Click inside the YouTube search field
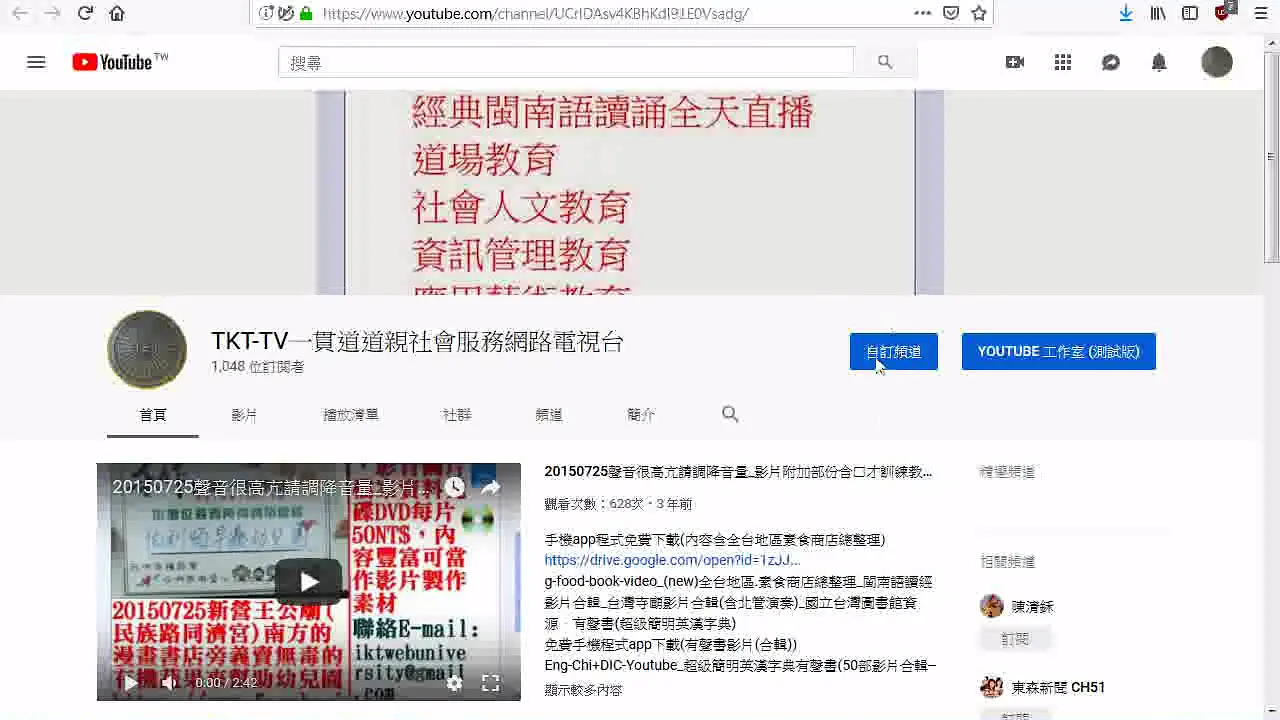This screenshot has height=720, width=1280. 566,62
